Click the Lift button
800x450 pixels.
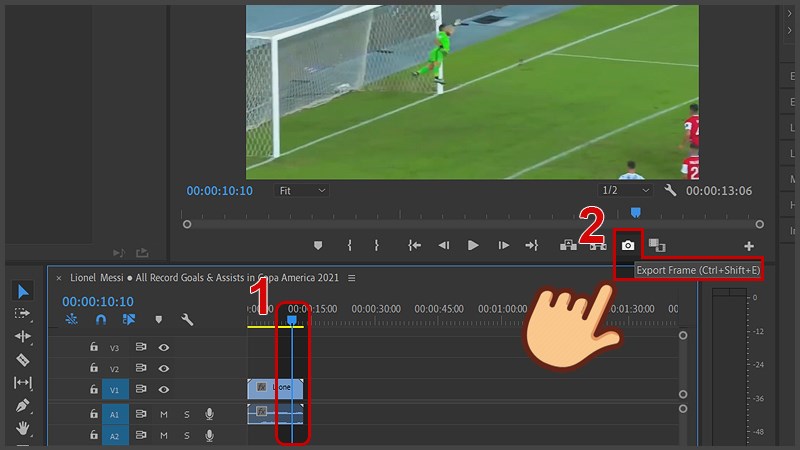(x=568, y=246)
